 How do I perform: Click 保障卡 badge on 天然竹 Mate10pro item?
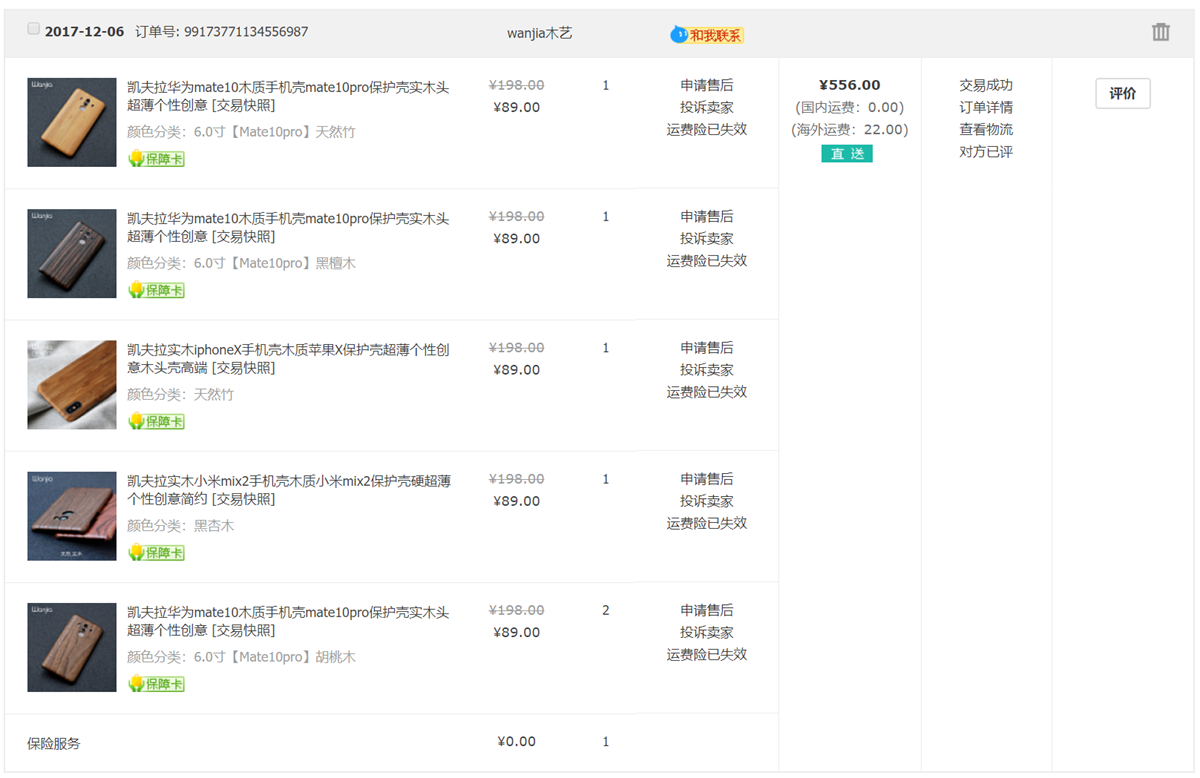[156, 159]
